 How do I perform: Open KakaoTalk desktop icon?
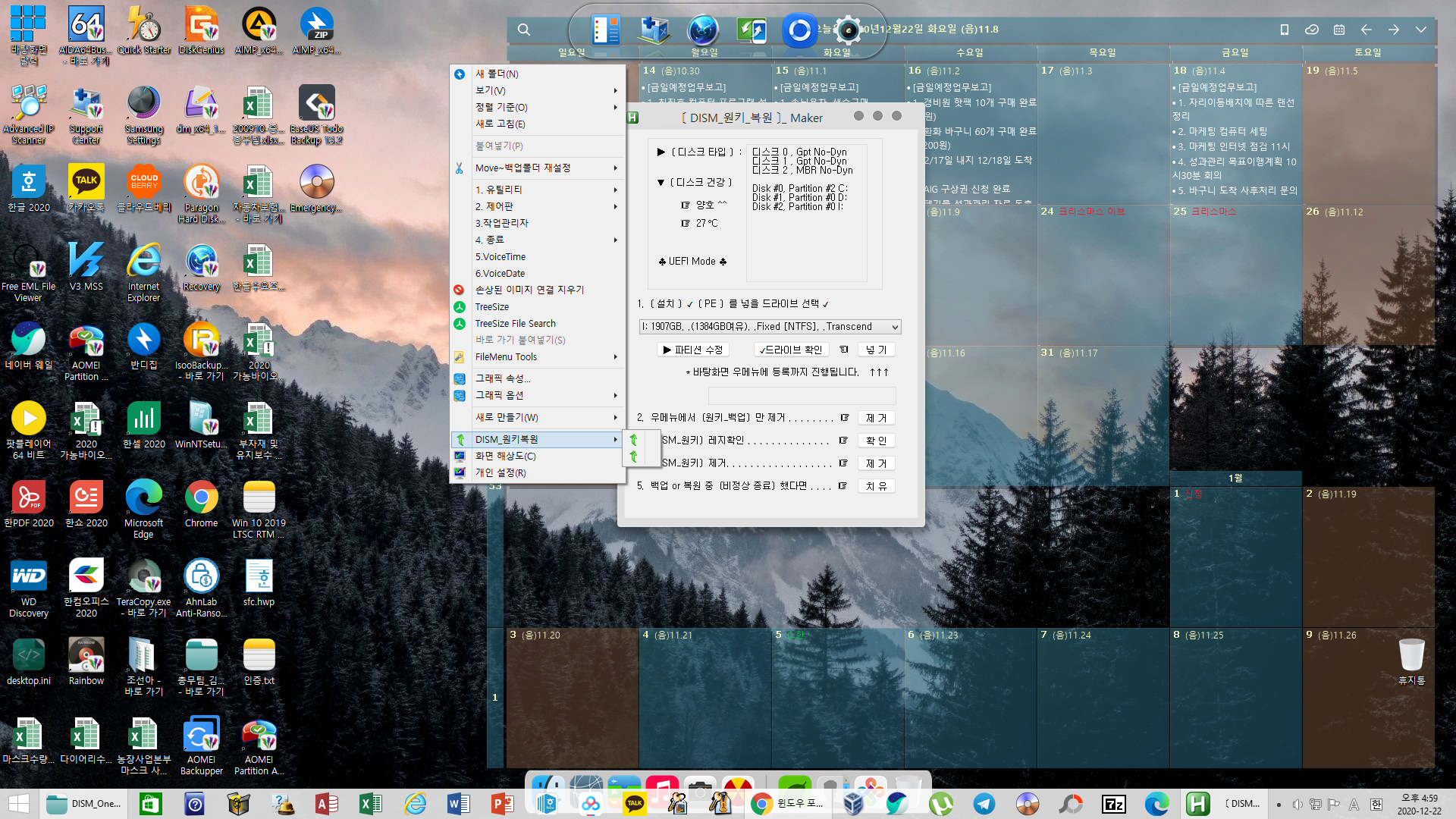tap(86, 188)
